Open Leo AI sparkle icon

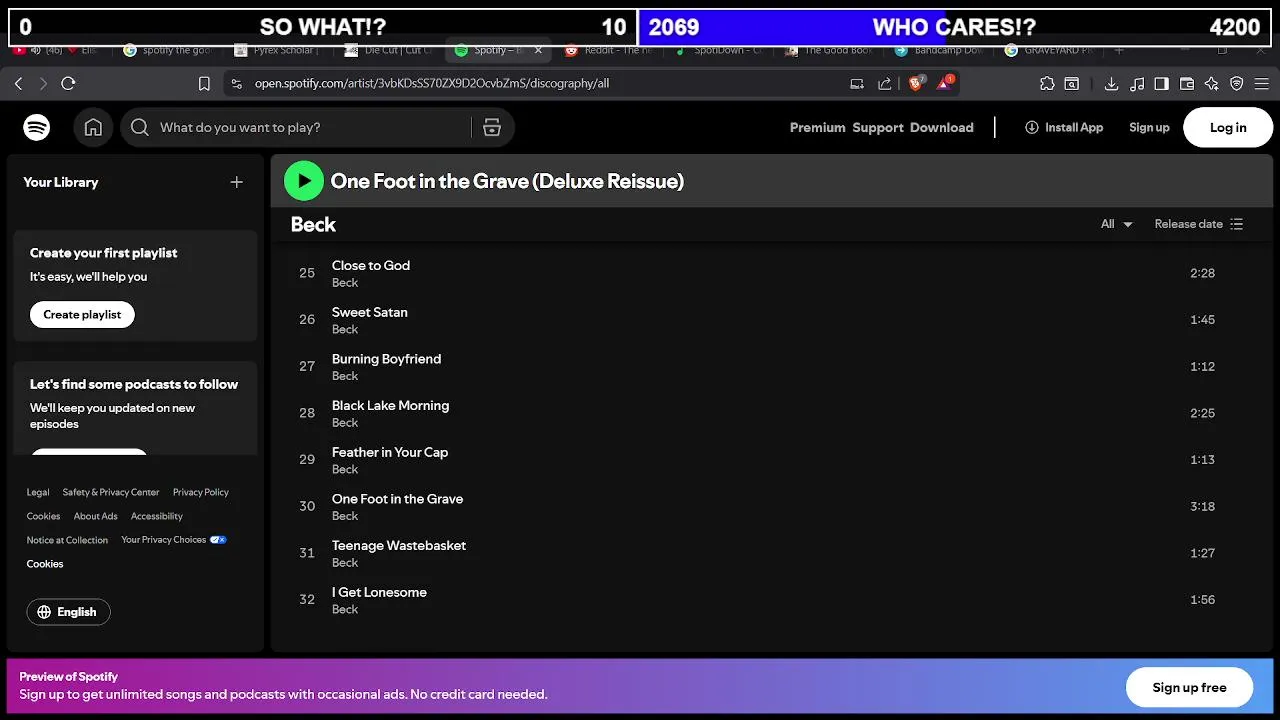pyautogui.click(x=1212, y=84)
